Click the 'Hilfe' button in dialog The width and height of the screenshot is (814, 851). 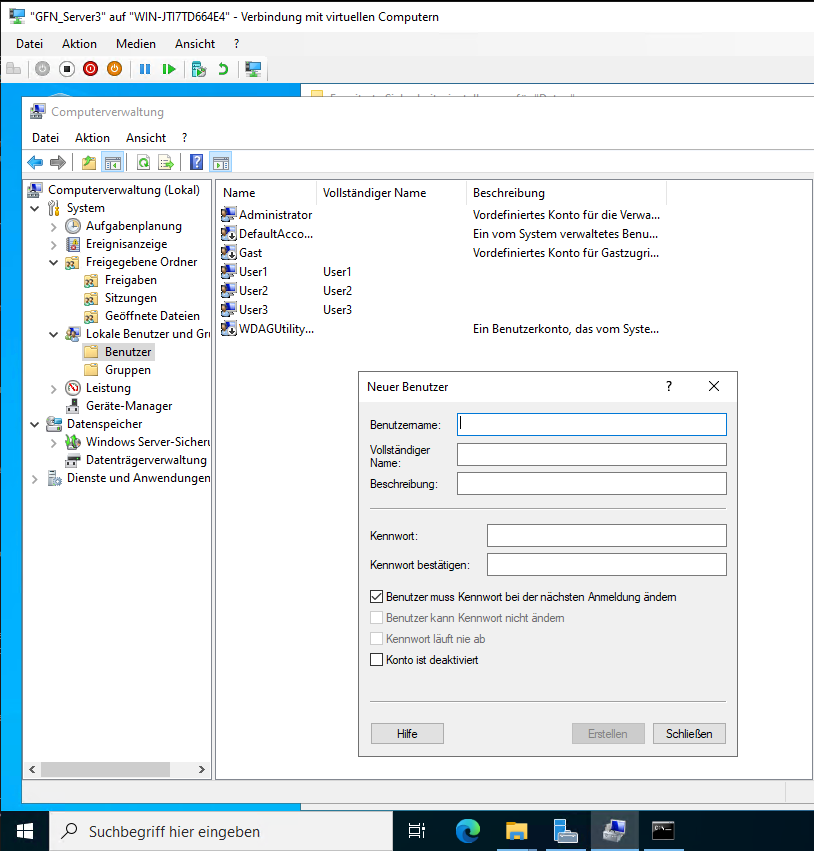click(x=406, y=734)
